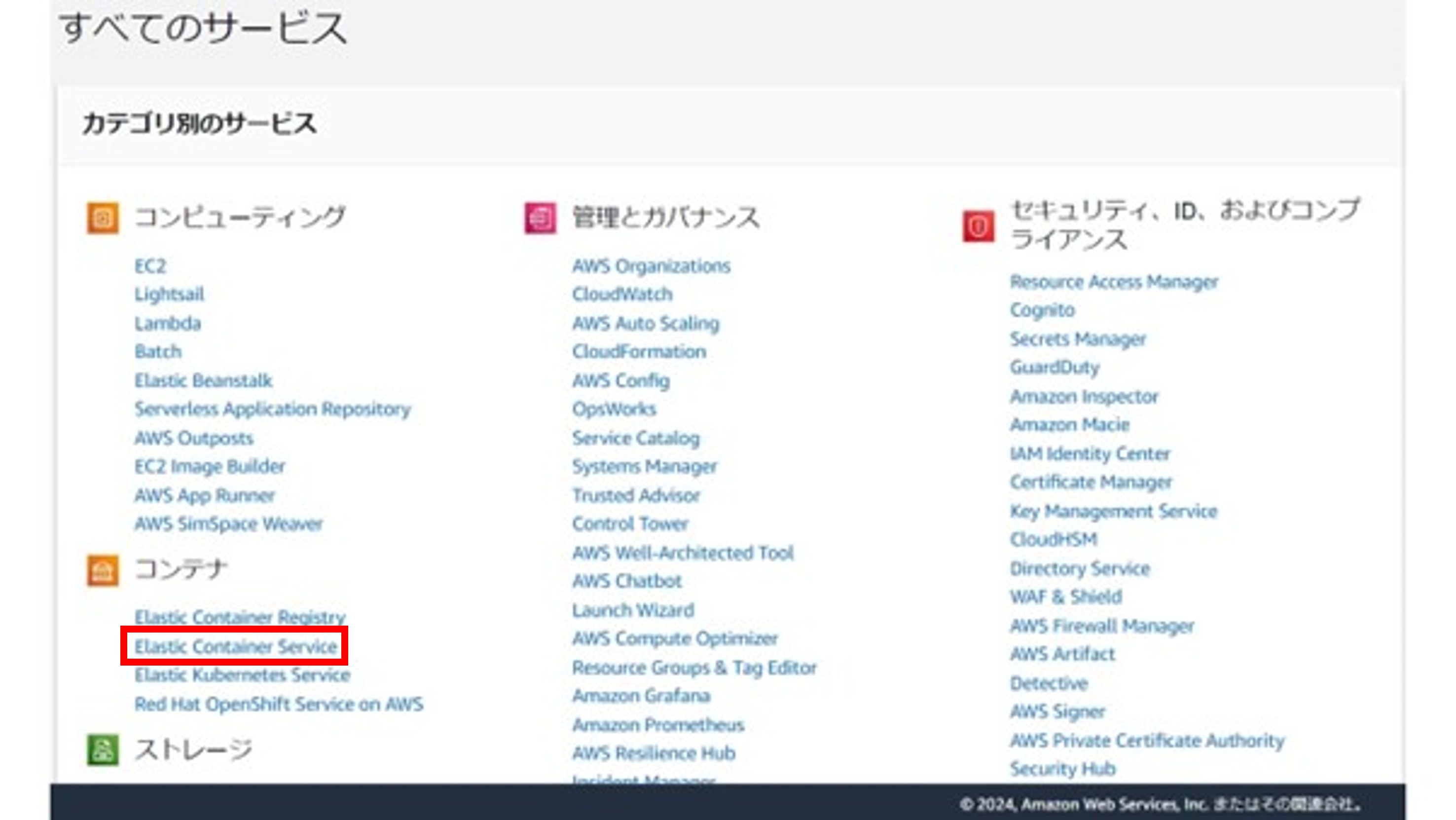Open AWS Organizations

point(651,266)
